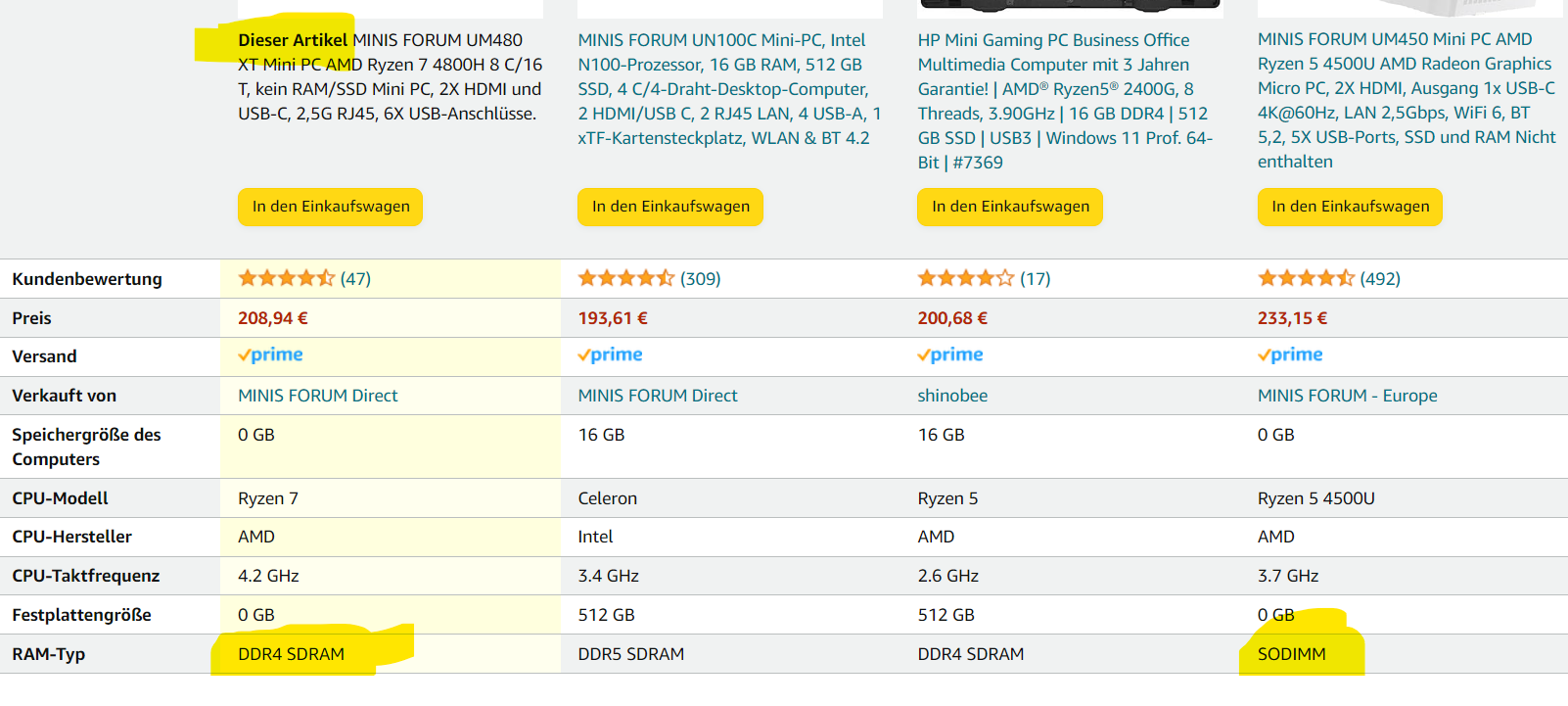Open seller MINIS FORUM Direct under price 208,94 €

tap(318, 396)
